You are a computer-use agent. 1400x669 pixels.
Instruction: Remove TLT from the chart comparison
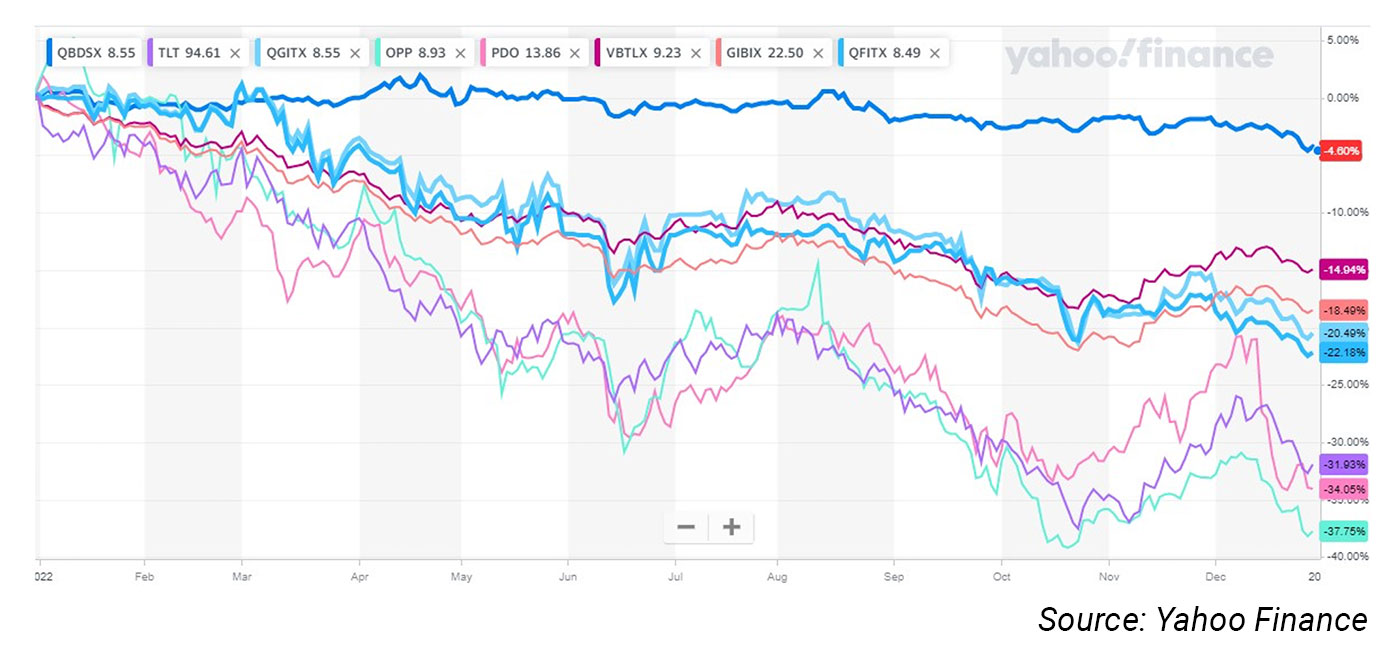[235, 53]
